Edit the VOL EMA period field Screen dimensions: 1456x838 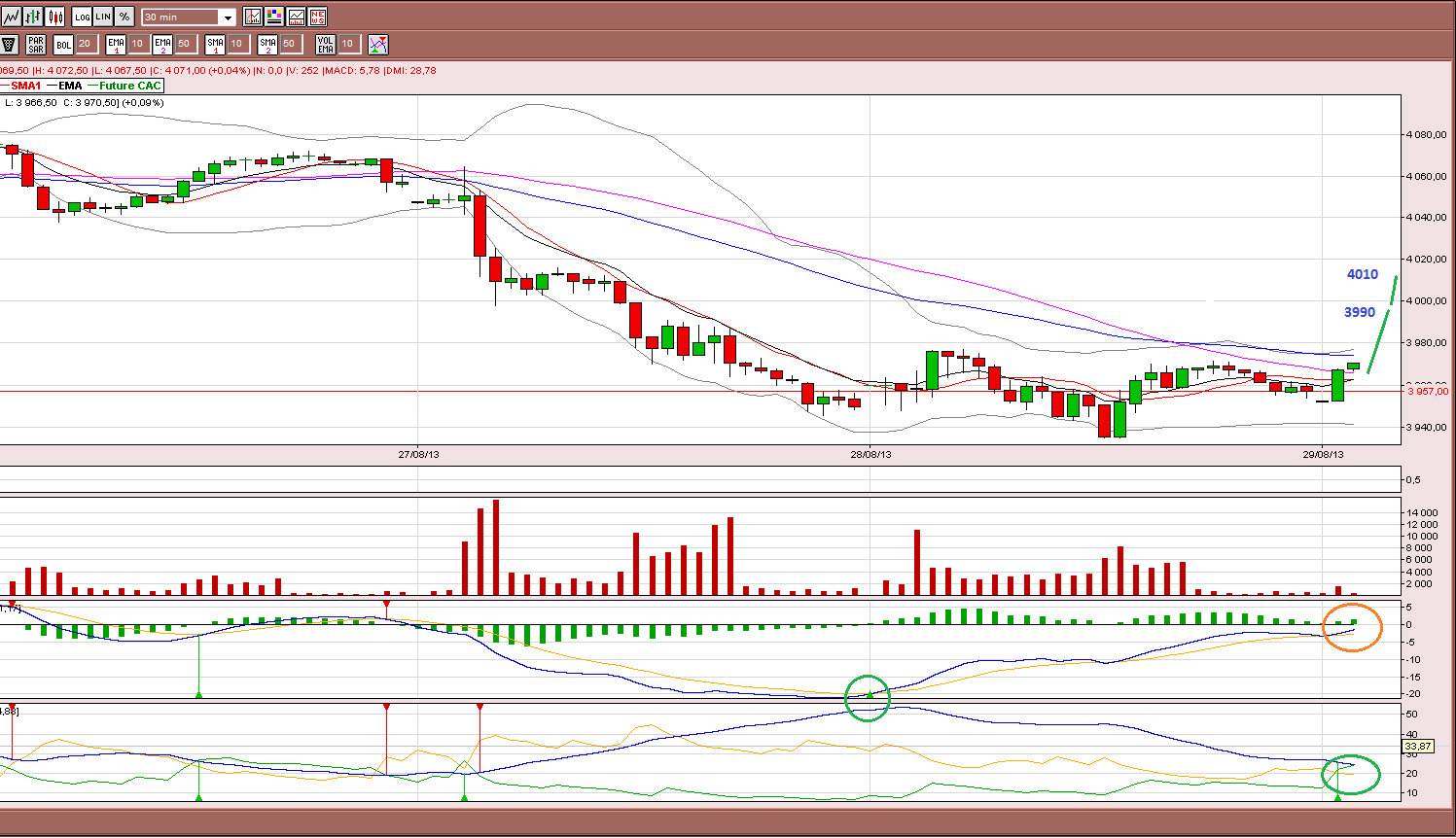point(347,44)
